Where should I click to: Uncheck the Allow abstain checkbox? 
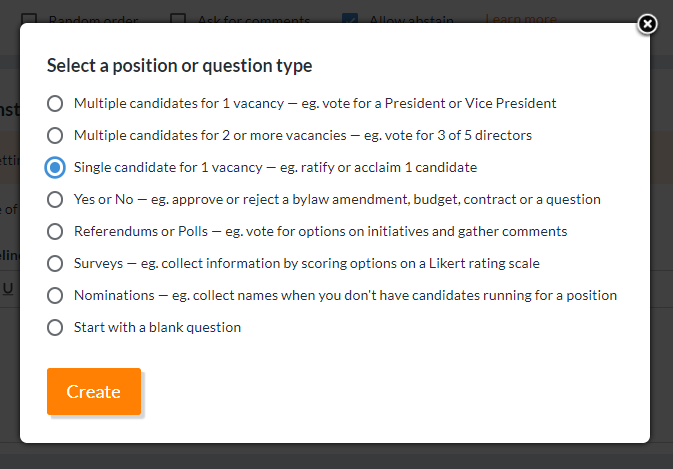tap(350, 19)
